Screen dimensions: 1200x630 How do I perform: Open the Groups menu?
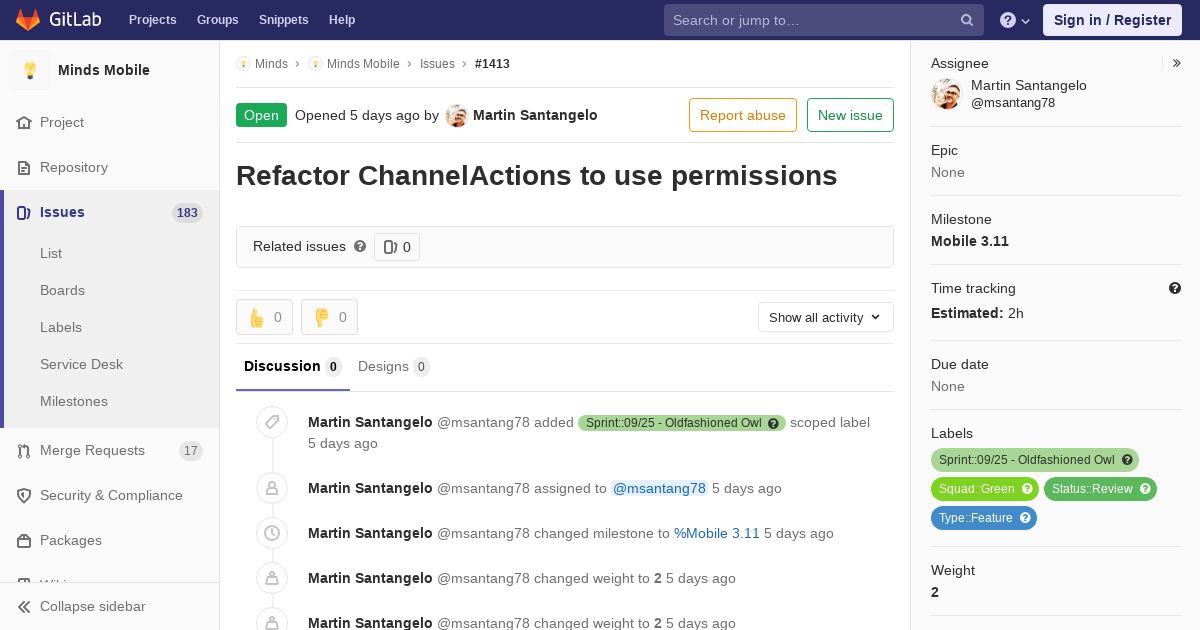click(218, 20)
